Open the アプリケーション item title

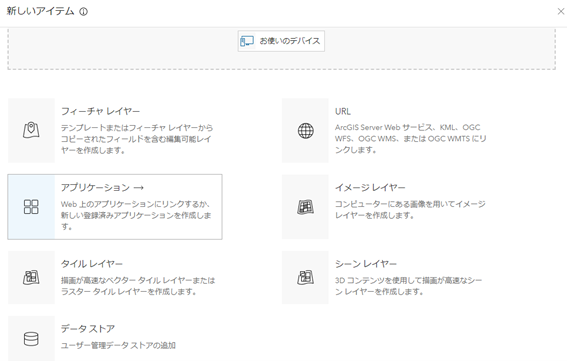point(95,187)
